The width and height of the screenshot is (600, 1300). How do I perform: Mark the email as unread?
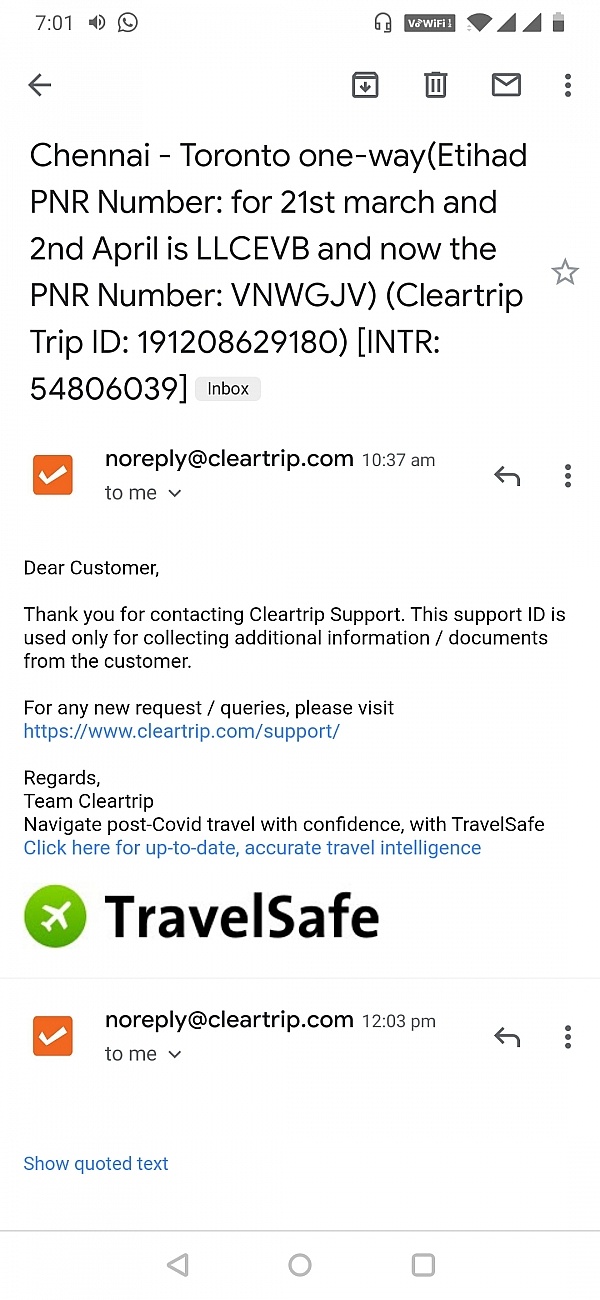pos(506,85)
